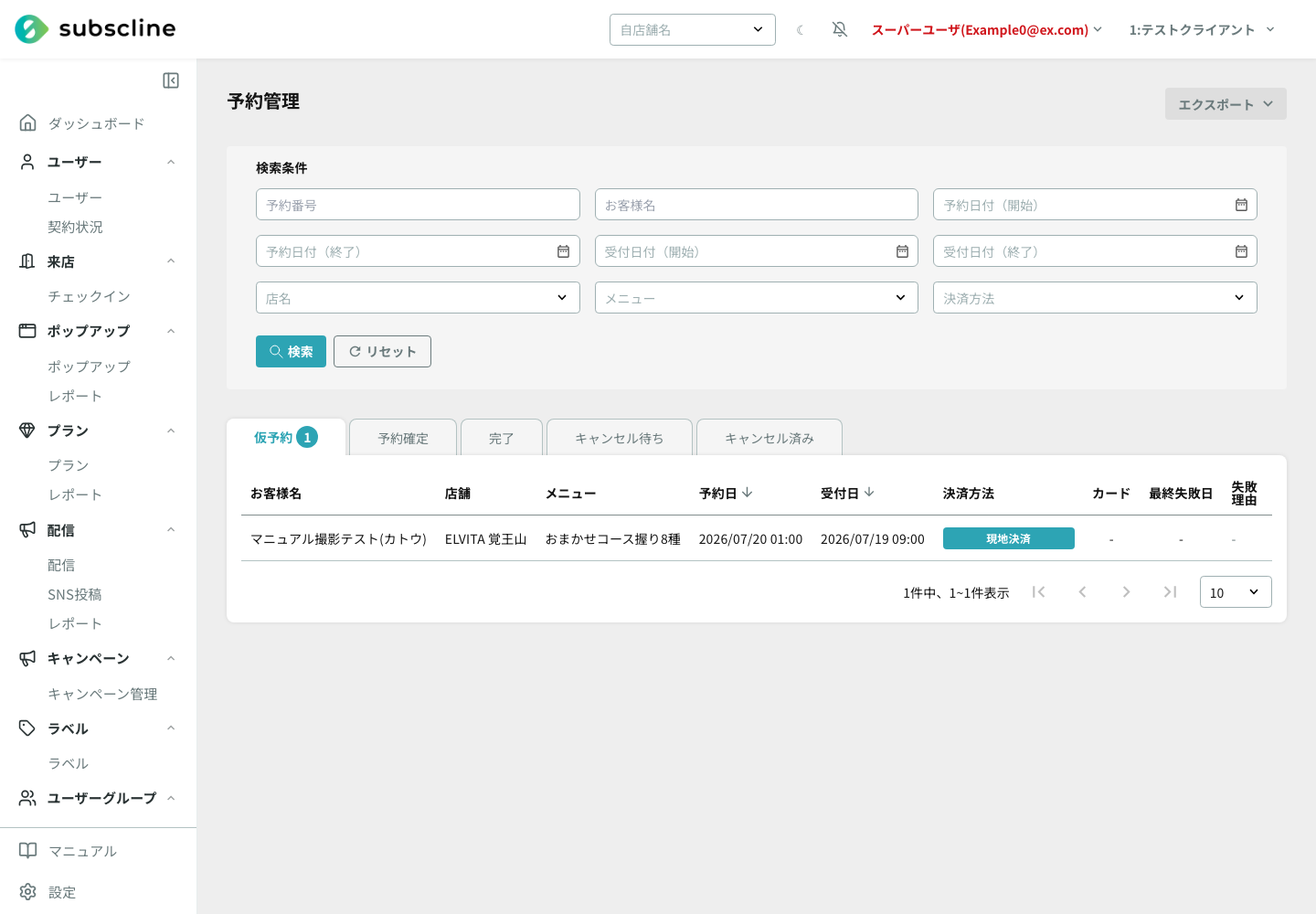1316x914 pixels.
Task: Click the muted notification bell icon
Action: pyautogui.click(x=840, y=30)
